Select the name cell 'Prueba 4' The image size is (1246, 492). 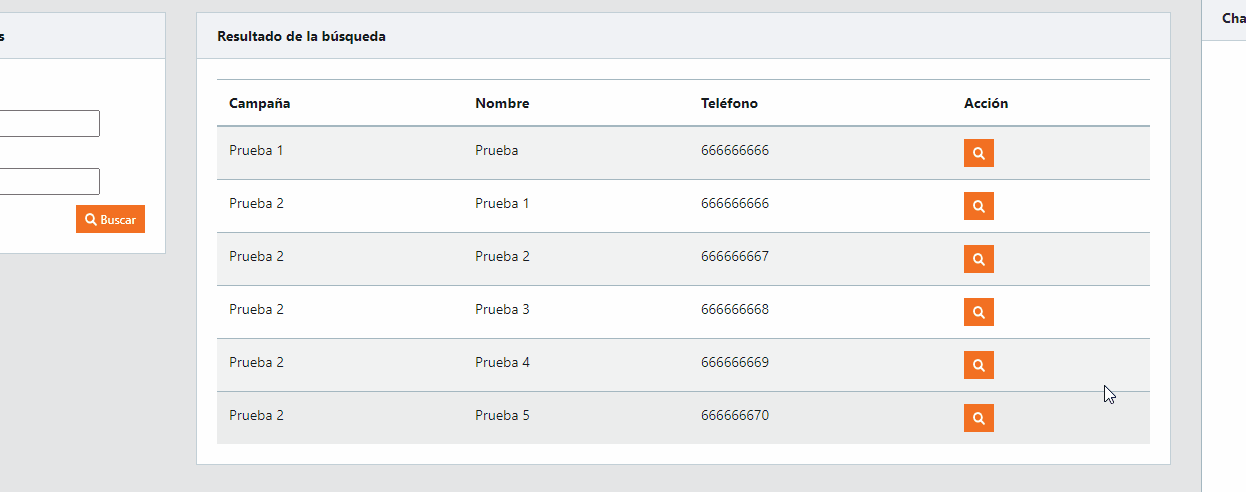502,362
